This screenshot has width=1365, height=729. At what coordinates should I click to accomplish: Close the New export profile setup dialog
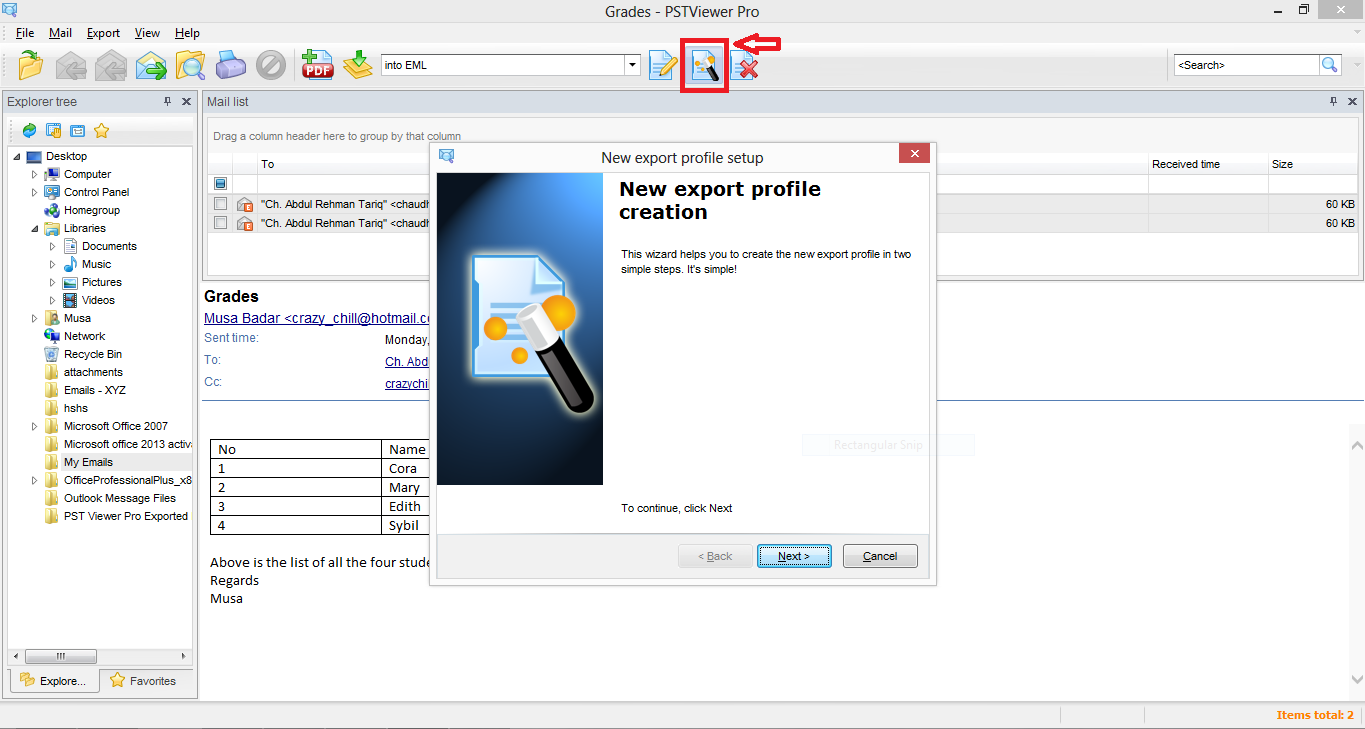tap(915, 154)
